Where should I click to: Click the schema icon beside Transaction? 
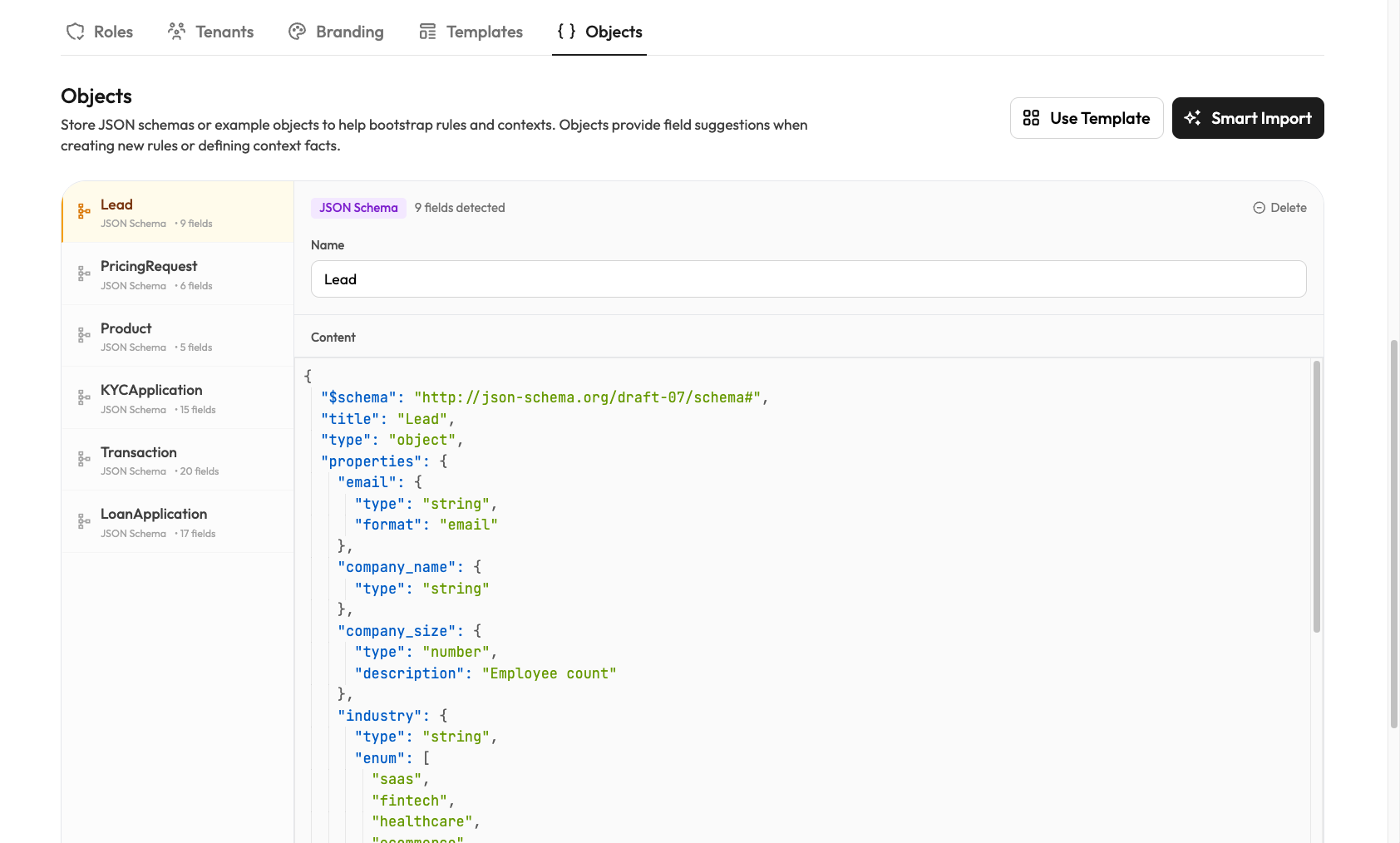click(83, 459)
